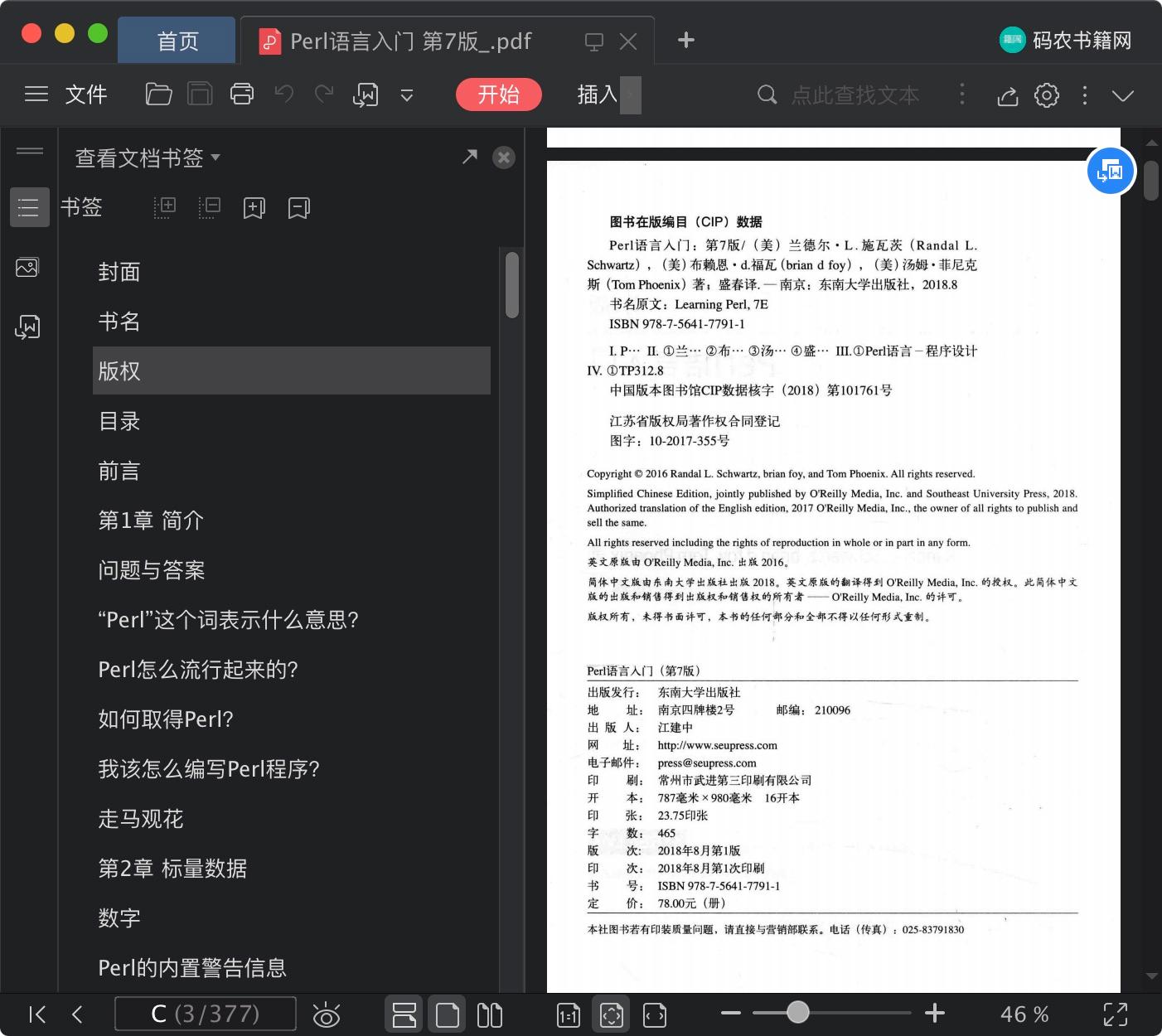
Task: Click the document vertical scrollbar thumb
Action: (1150, 181)
